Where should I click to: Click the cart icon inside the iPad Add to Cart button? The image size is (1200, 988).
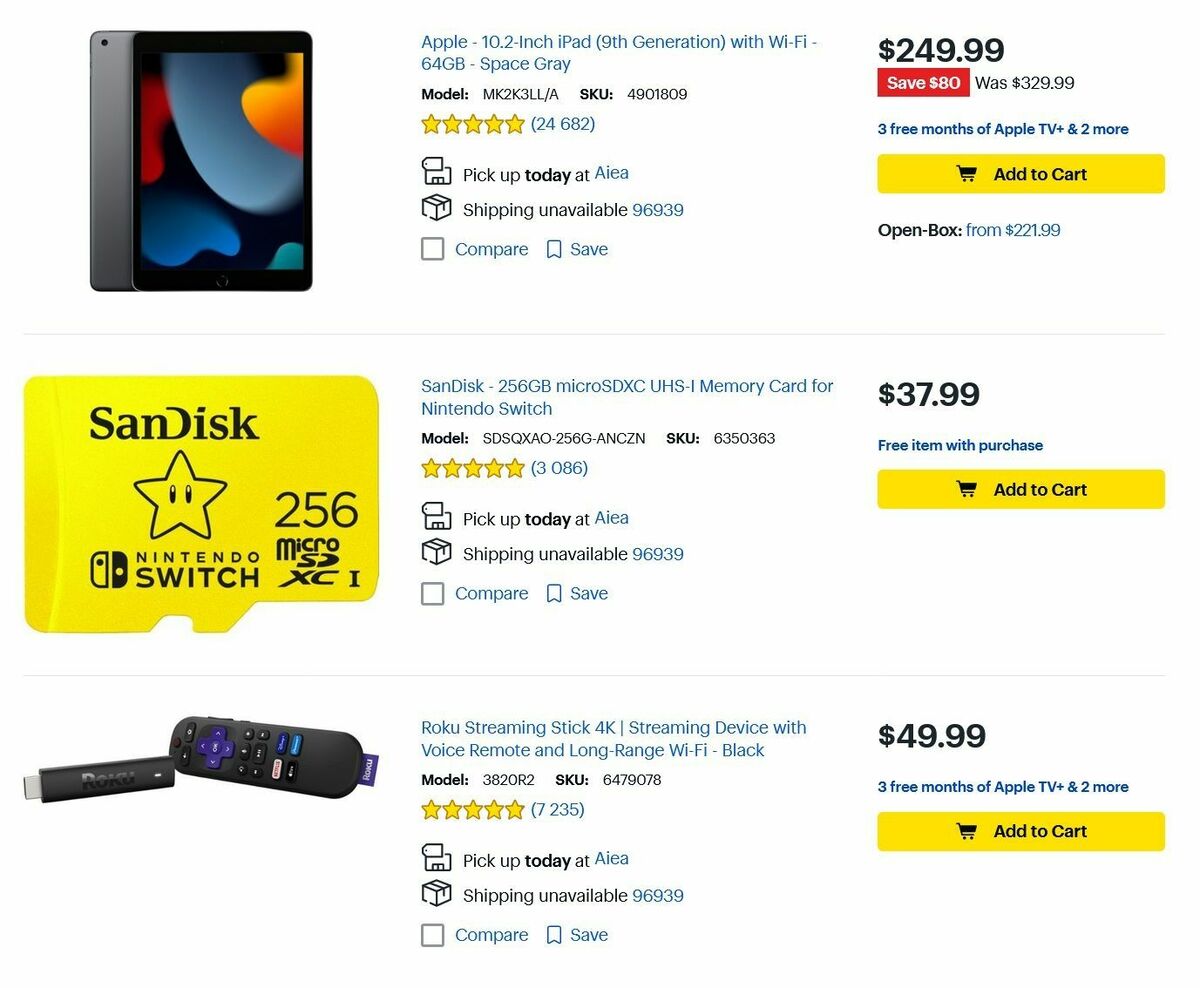coord(966,173)
